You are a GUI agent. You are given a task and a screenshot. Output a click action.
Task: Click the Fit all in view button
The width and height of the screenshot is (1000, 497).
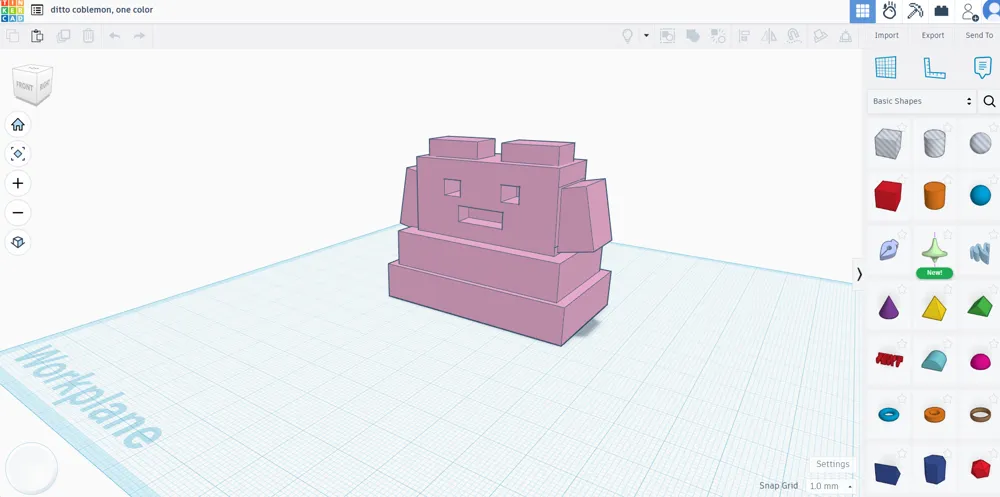pyautogui.click(x=18, y=154)
